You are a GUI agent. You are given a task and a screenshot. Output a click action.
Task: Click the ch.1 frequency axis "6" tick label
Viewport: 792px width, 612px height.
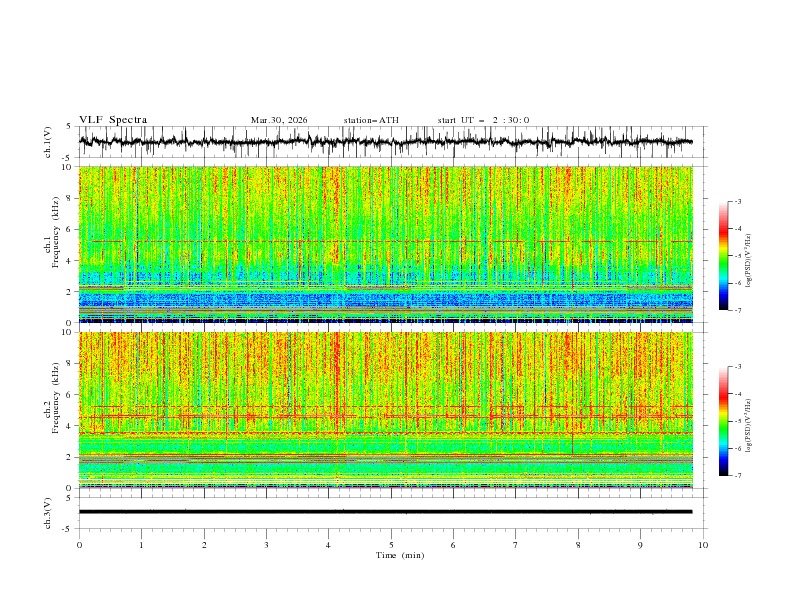(x=69, y=229)
